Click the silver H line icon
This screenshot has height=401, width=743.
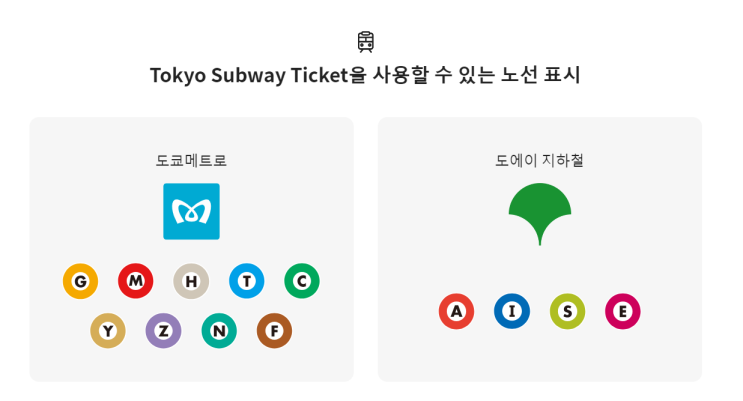pos(191,281)
